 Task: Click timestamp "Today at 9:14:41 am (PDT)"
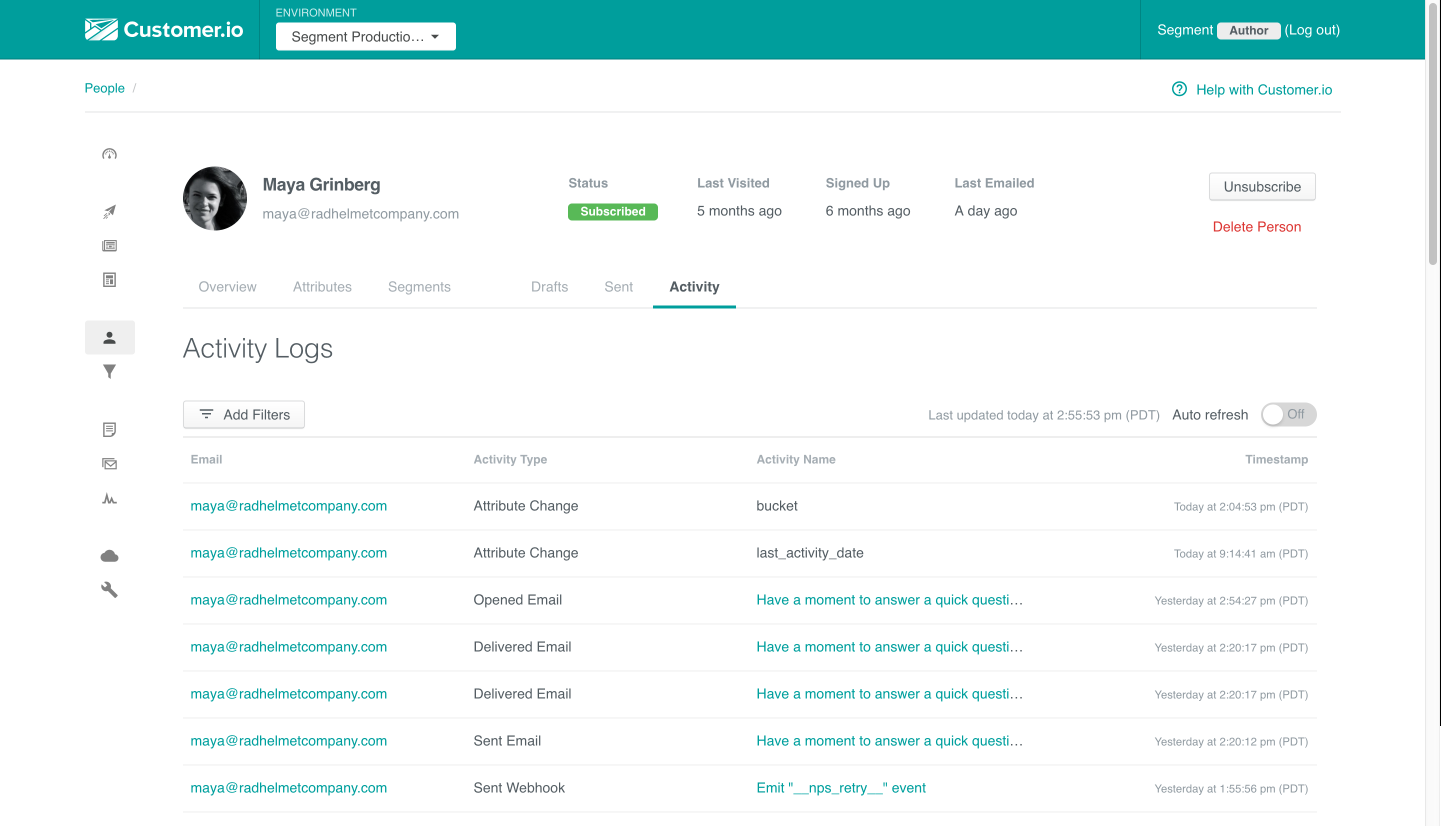(x=1241, y=554)
